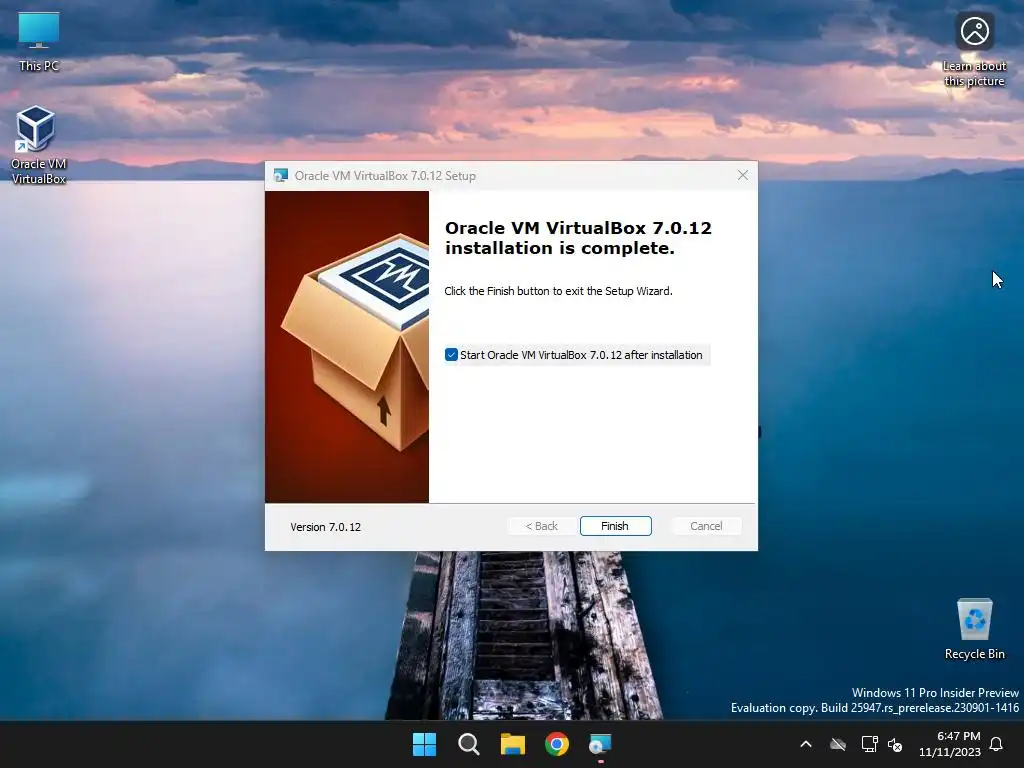This screenshot has height=768, width=1024.
Task: Open the network status tray icon
Action: click(x=869, y=744)
